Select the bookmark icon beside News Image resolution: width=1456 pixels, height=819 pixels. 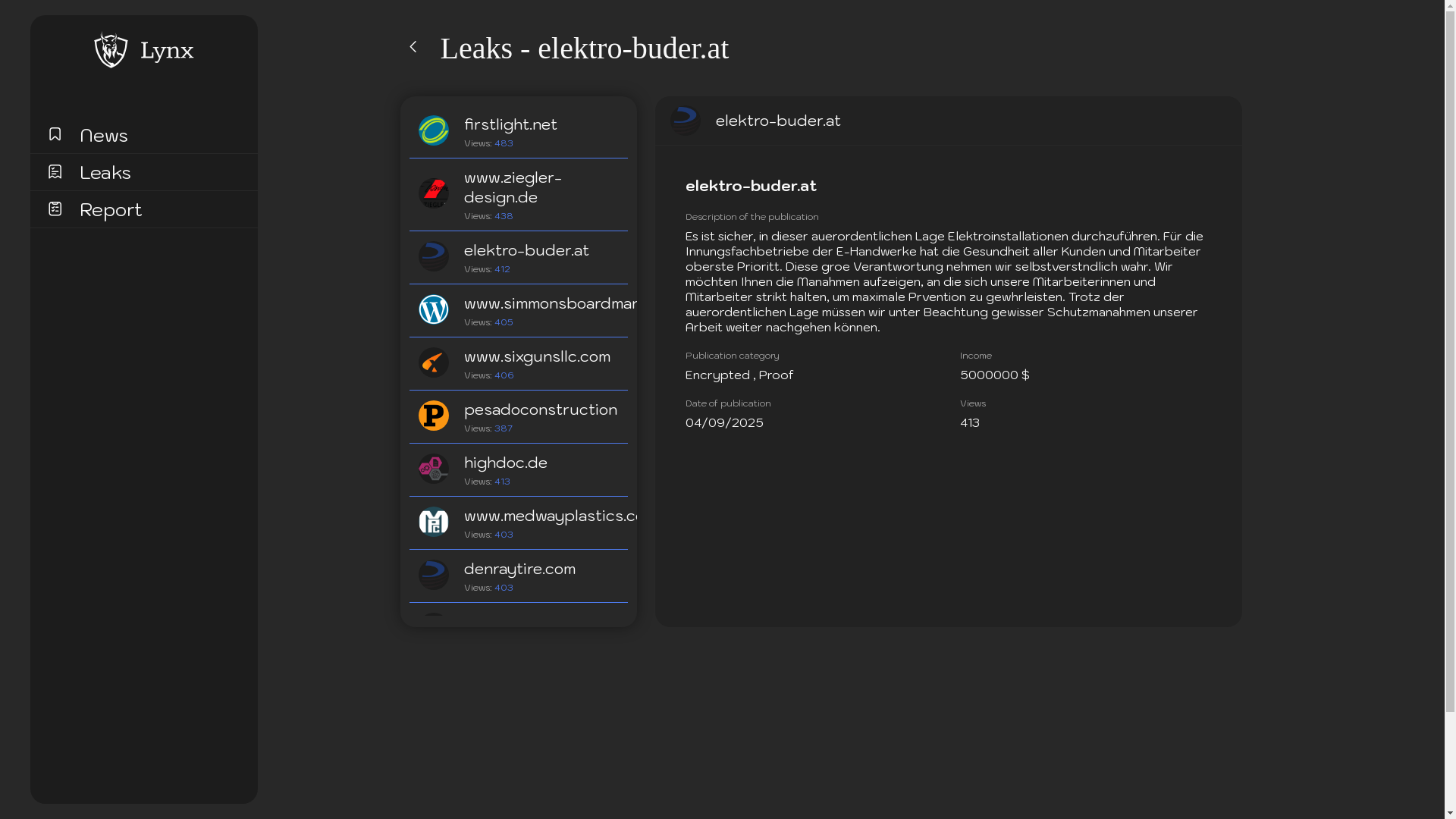55,133
